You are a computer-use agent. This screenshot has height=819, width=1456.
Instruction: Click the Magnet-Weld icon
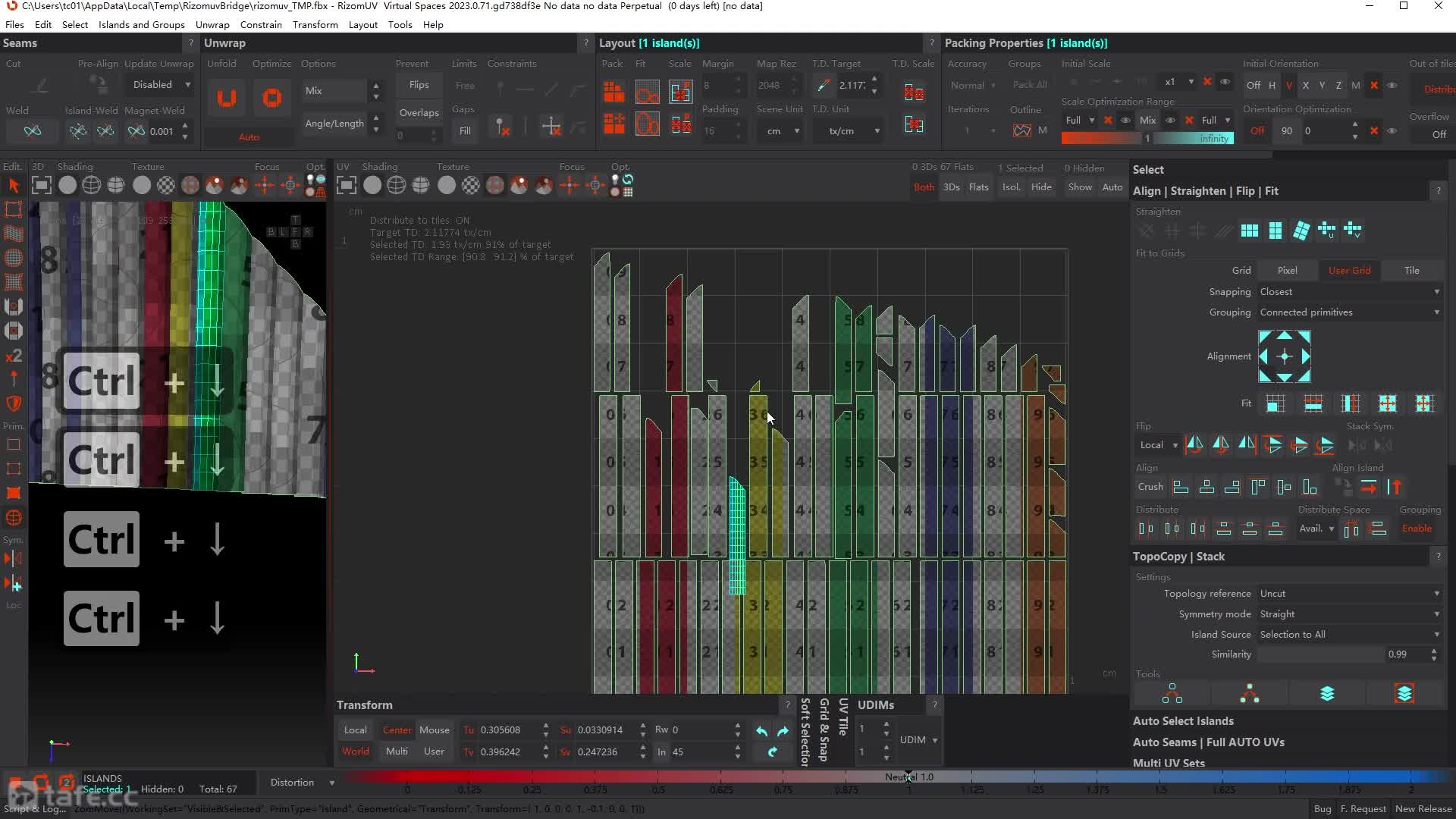136,131
